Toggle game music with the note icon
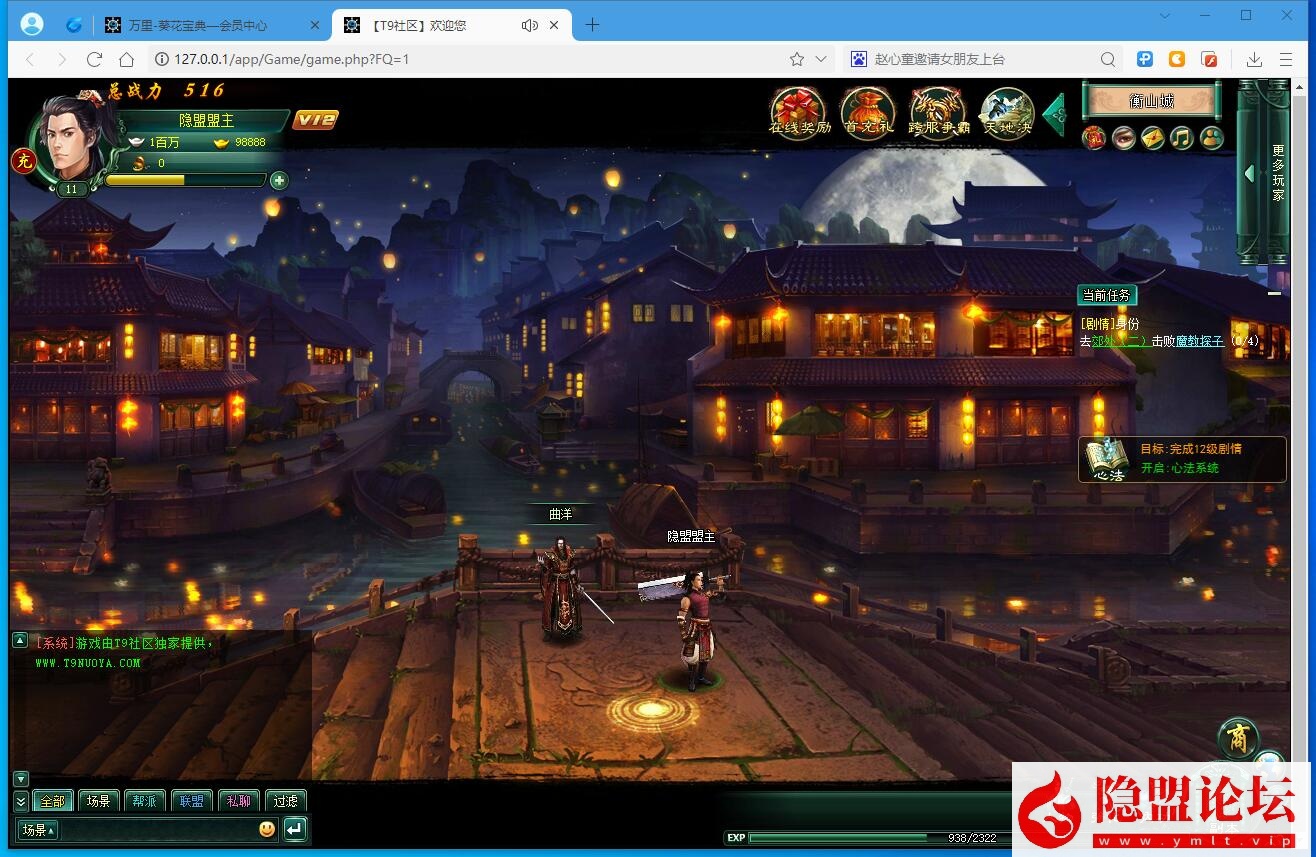This screenshot has width=1316, height=857. pos(1182,138)
